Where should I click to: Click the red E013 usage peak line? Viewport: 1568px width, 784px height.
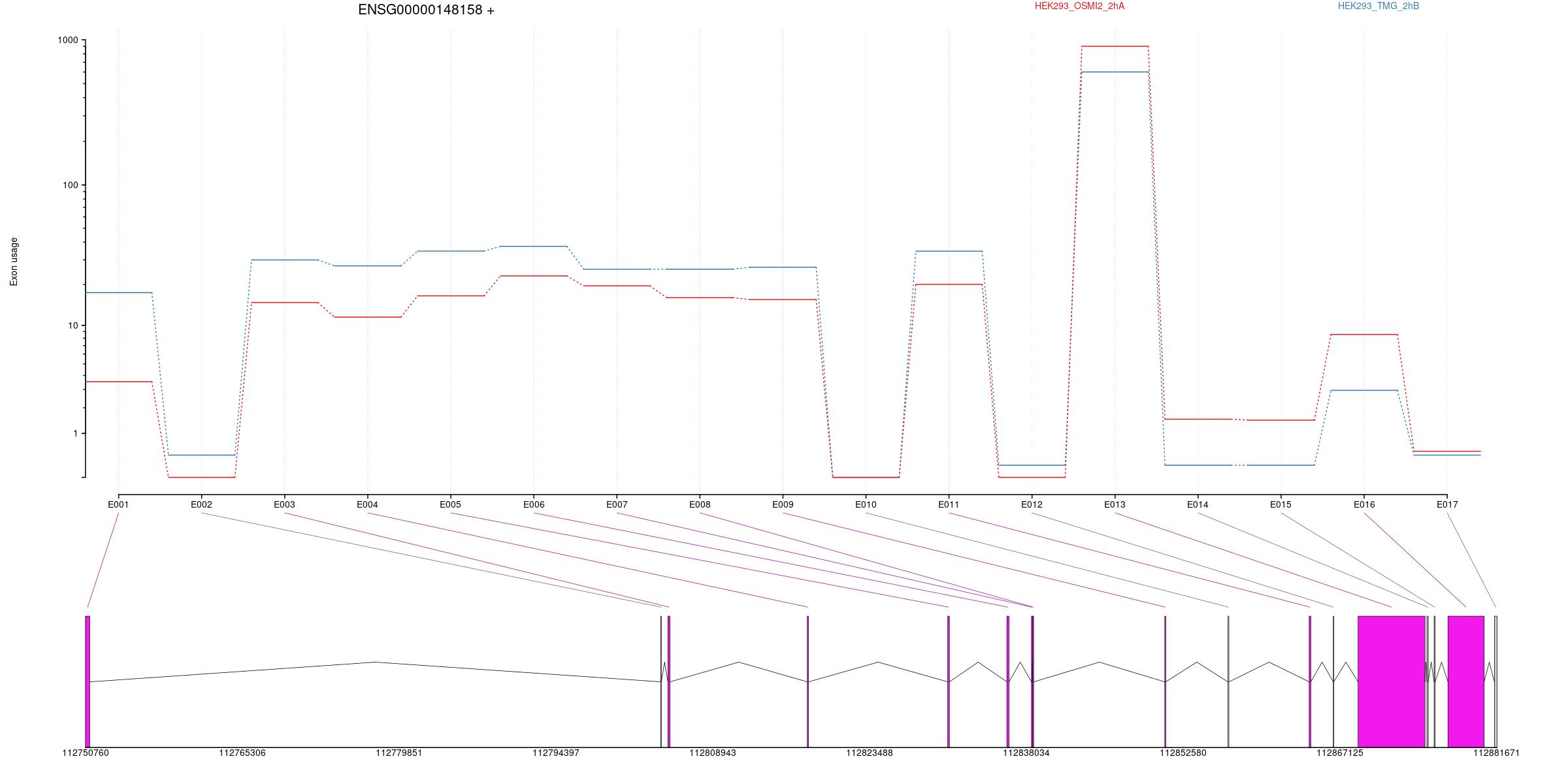point(1115,46)
